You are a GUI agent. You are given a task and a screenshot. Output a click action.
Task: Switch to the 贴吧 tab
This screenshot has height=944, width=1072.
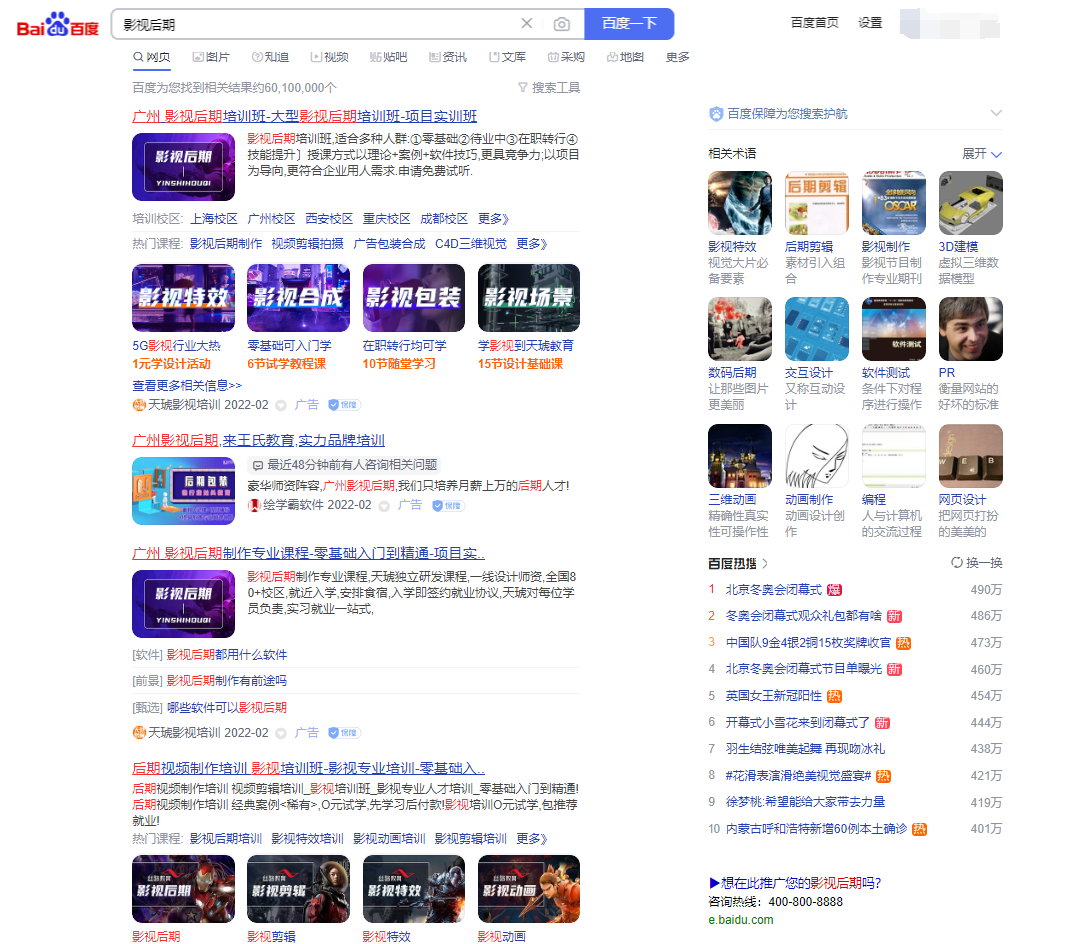pyautogui.click(x=388, y=57)
